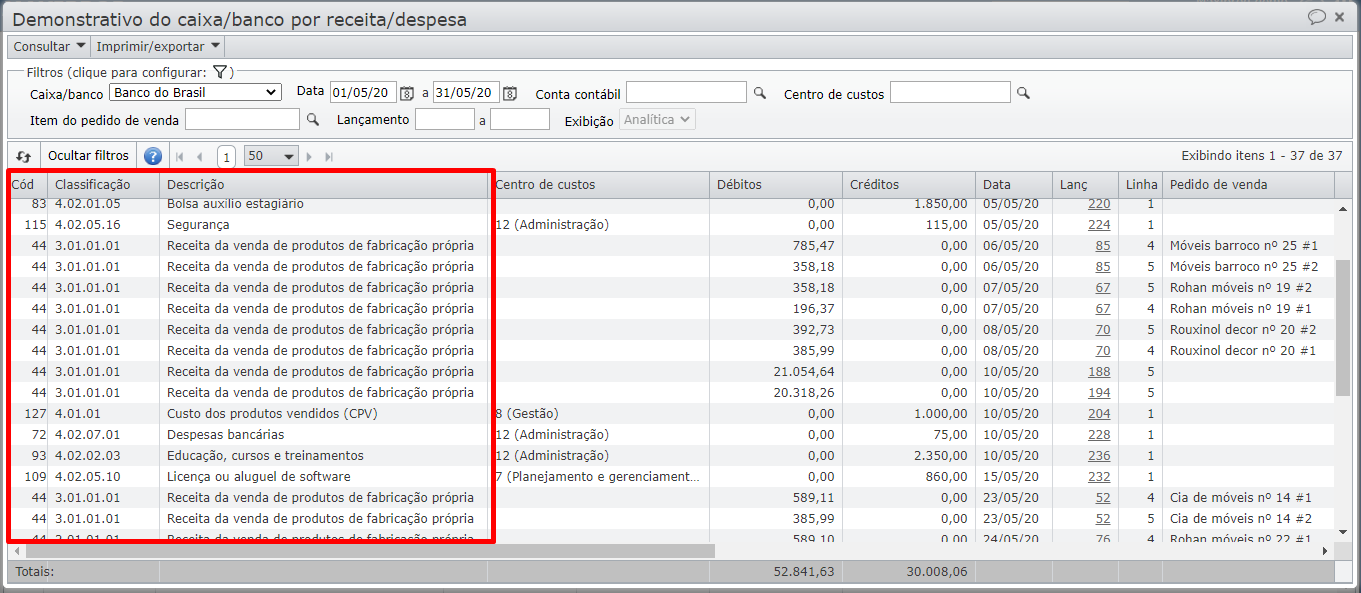Go to last page icon
This screenshot has width=1361, height=593.
329,157
